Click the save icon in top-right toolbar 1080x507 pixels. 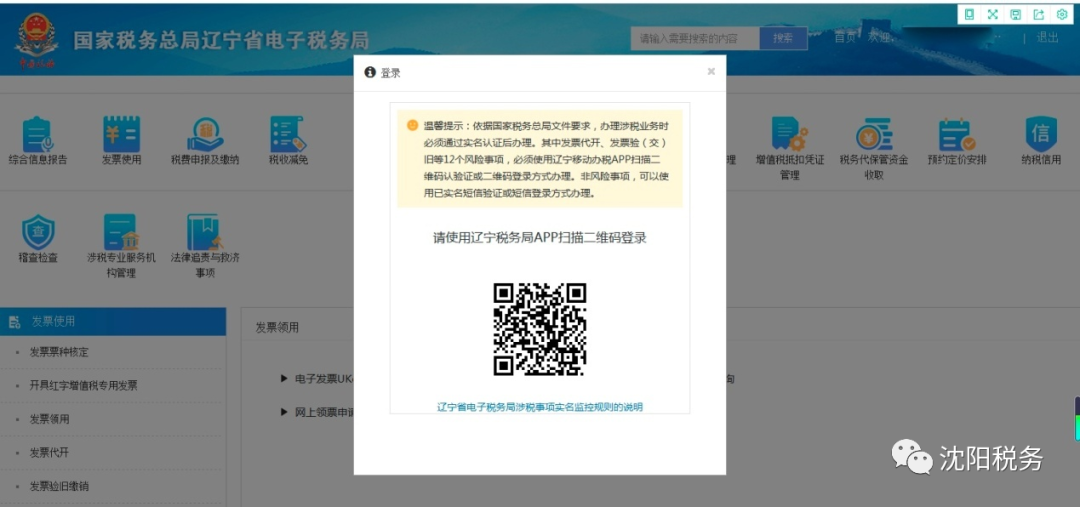coord(1015,14)
